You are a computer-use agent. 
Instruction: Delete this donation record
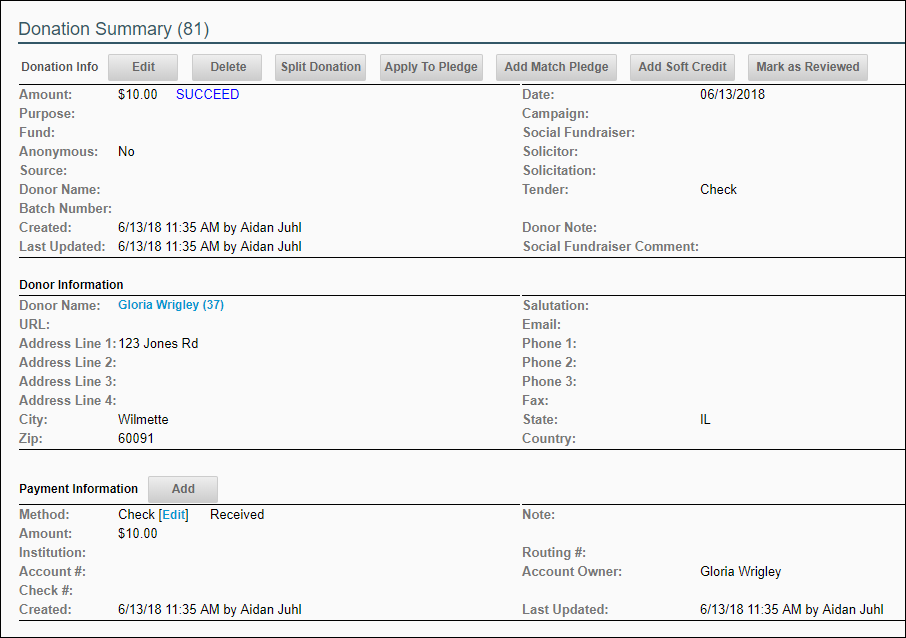coord(227,67)
